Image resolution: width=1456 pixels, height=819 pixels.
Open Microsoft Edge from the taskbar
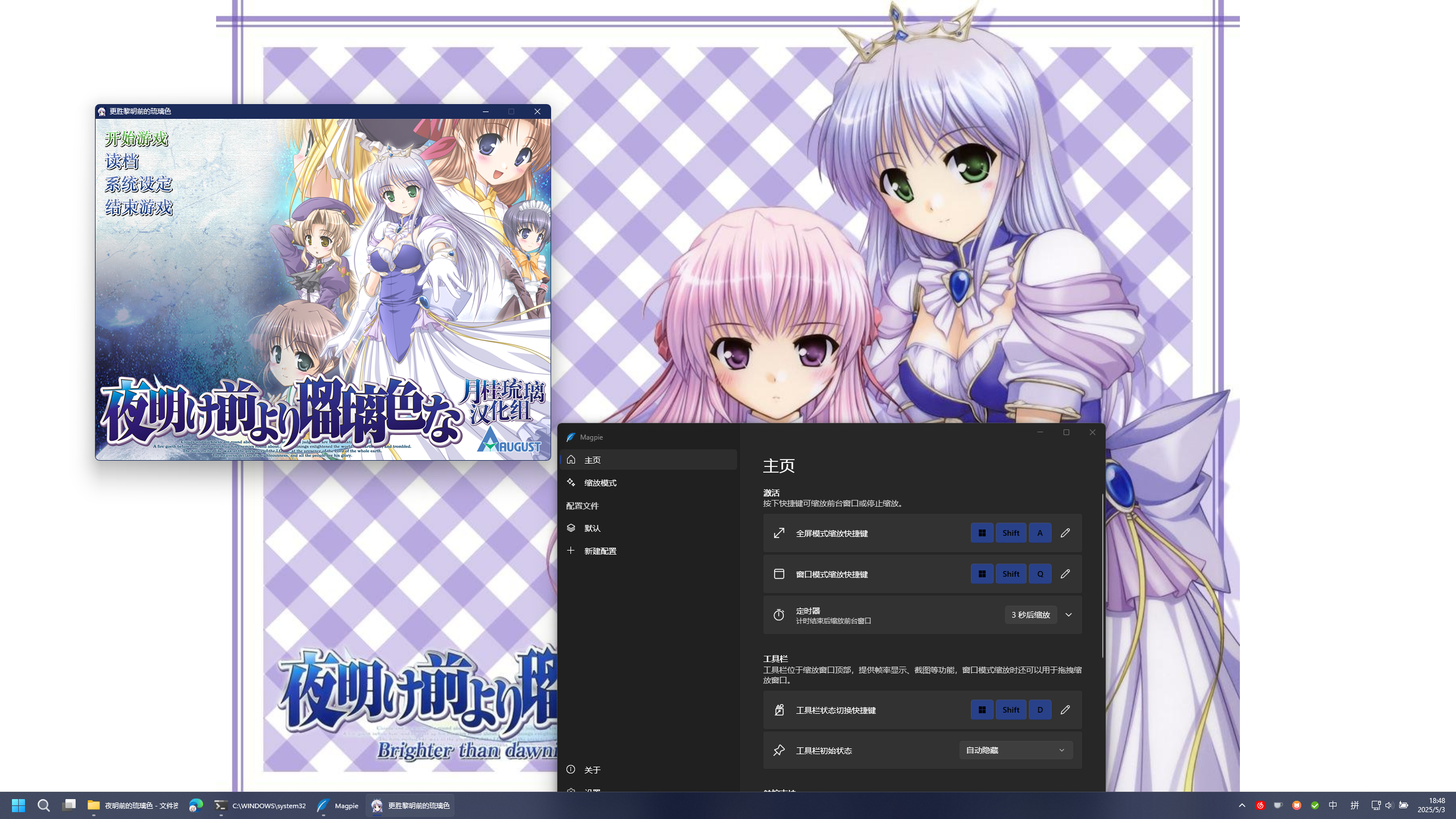point(196,805)
